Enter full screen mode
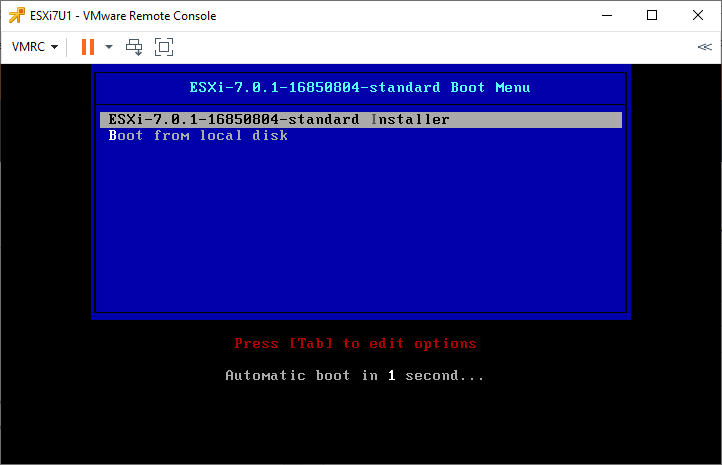 click(164, 46)
